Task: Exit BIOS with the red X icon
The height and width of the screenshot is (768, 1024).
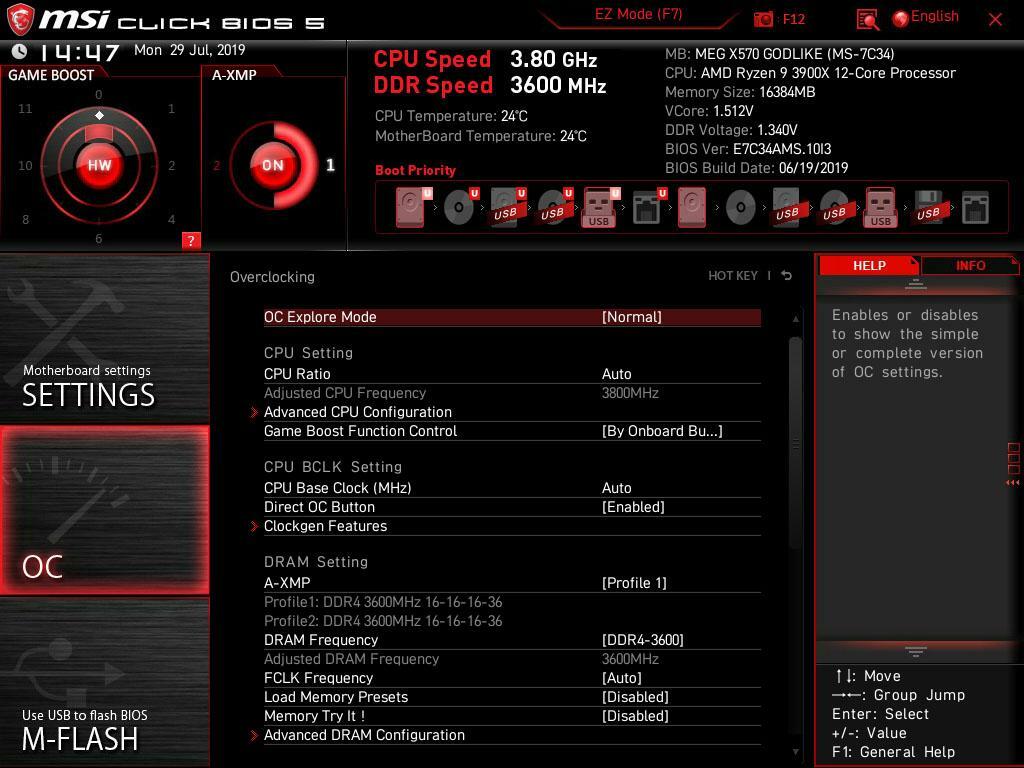Action: 995,20
